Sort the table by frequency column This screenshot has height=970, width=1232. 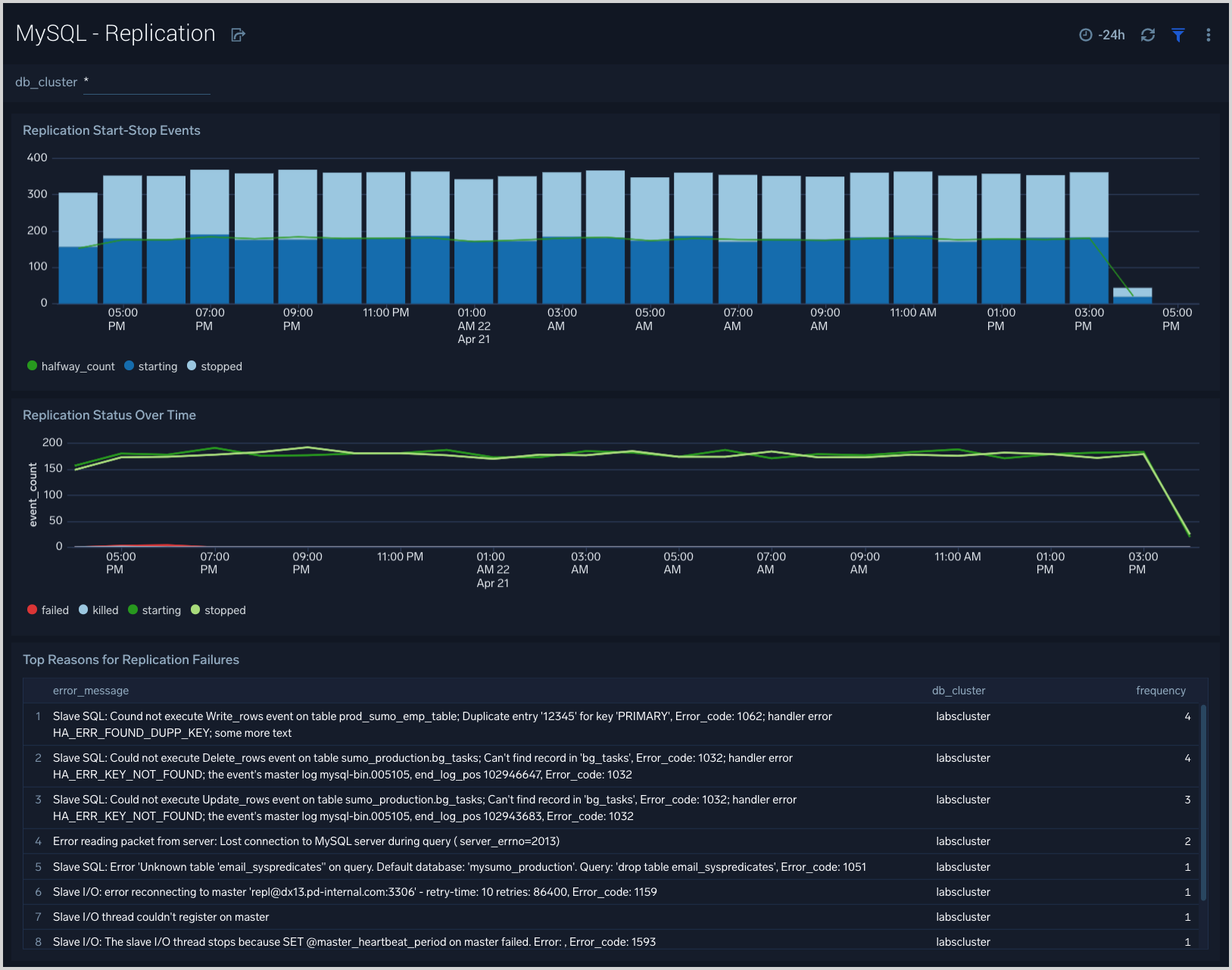click(1161, 690)
